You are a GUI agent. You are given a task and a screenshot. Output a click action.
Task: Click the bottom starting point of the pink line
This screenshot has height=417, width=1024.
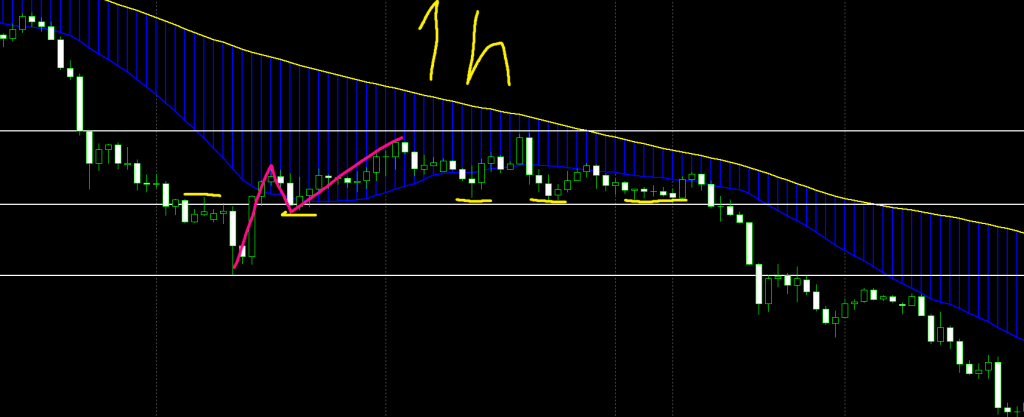[234, 268]
